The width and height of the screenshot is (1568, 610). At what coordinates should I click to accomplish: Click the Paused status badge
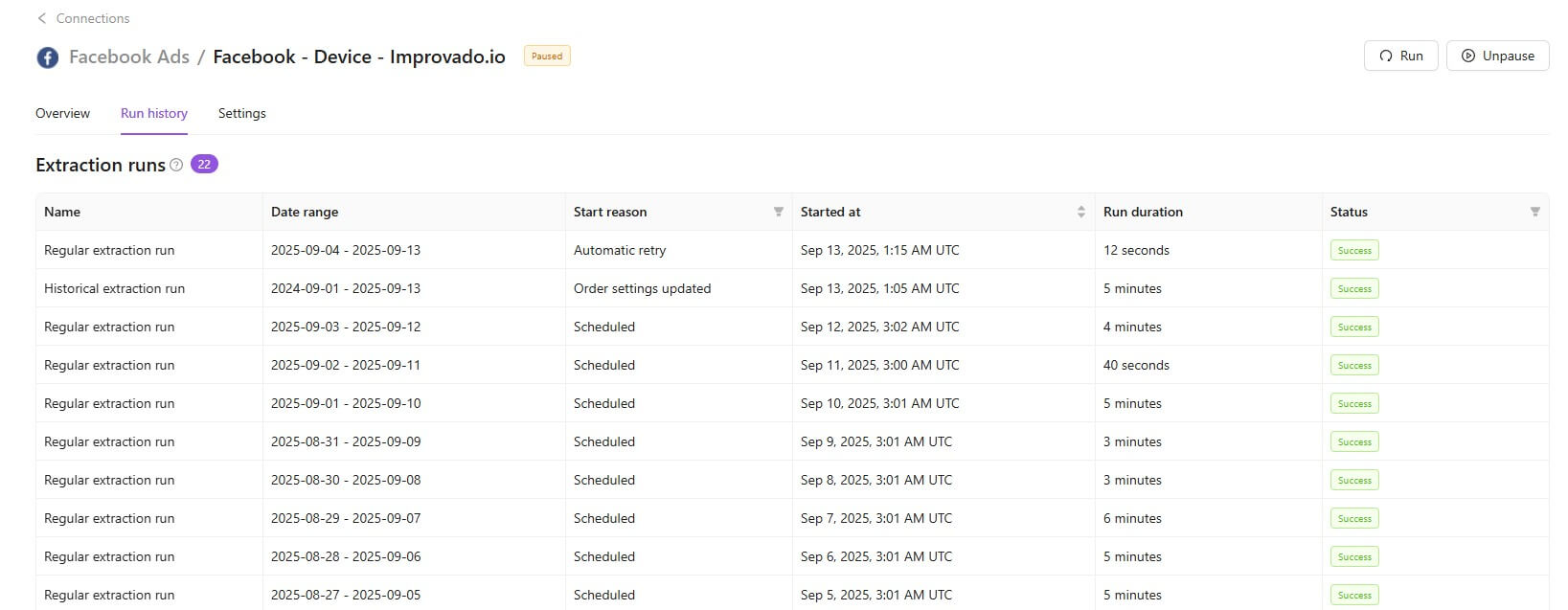(x=547, y=56)
